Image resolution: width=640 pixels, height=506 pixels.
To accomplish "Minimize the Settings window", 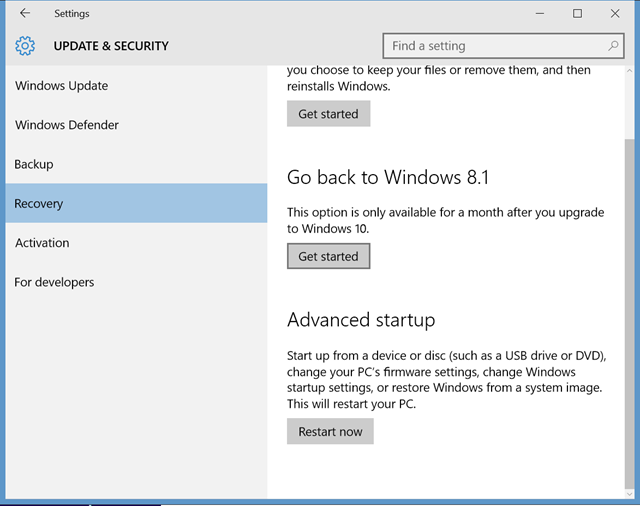I will pos(540,13).
